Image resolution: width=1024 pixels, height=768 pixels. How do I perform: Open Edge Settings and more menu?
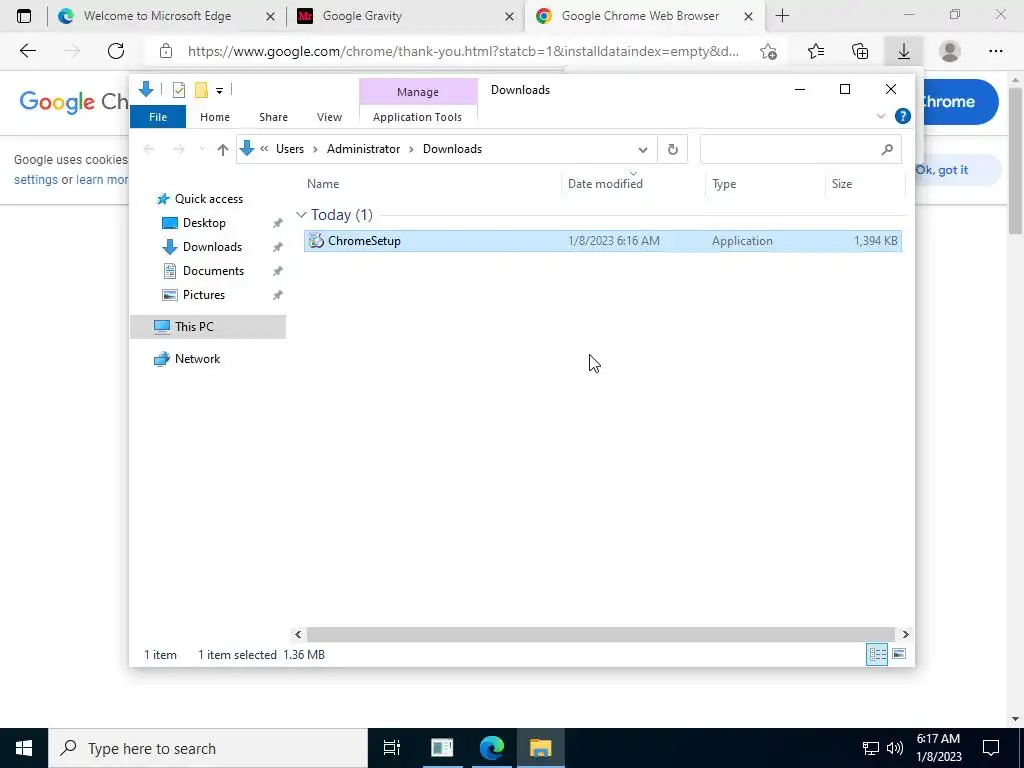pos(995,51)
